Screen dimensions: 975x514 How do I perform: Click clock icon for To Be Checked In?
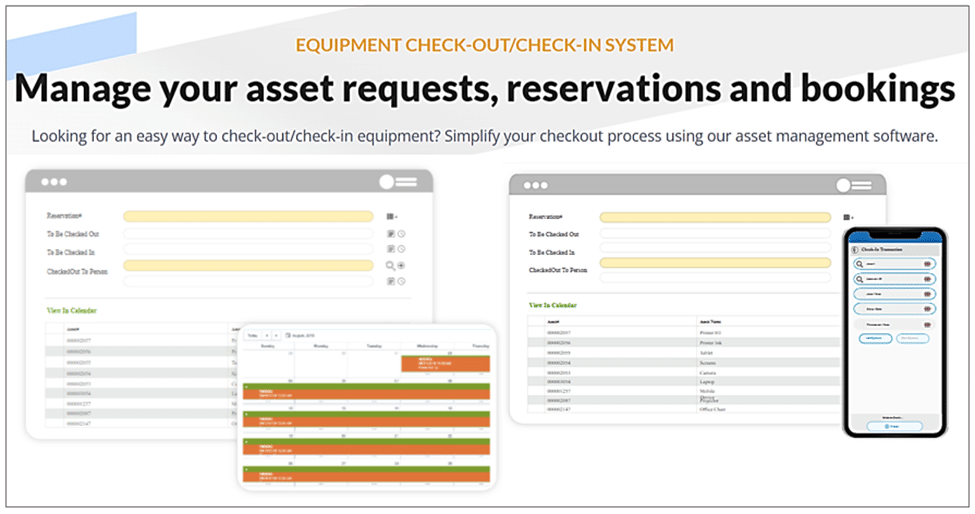[401, 249]
